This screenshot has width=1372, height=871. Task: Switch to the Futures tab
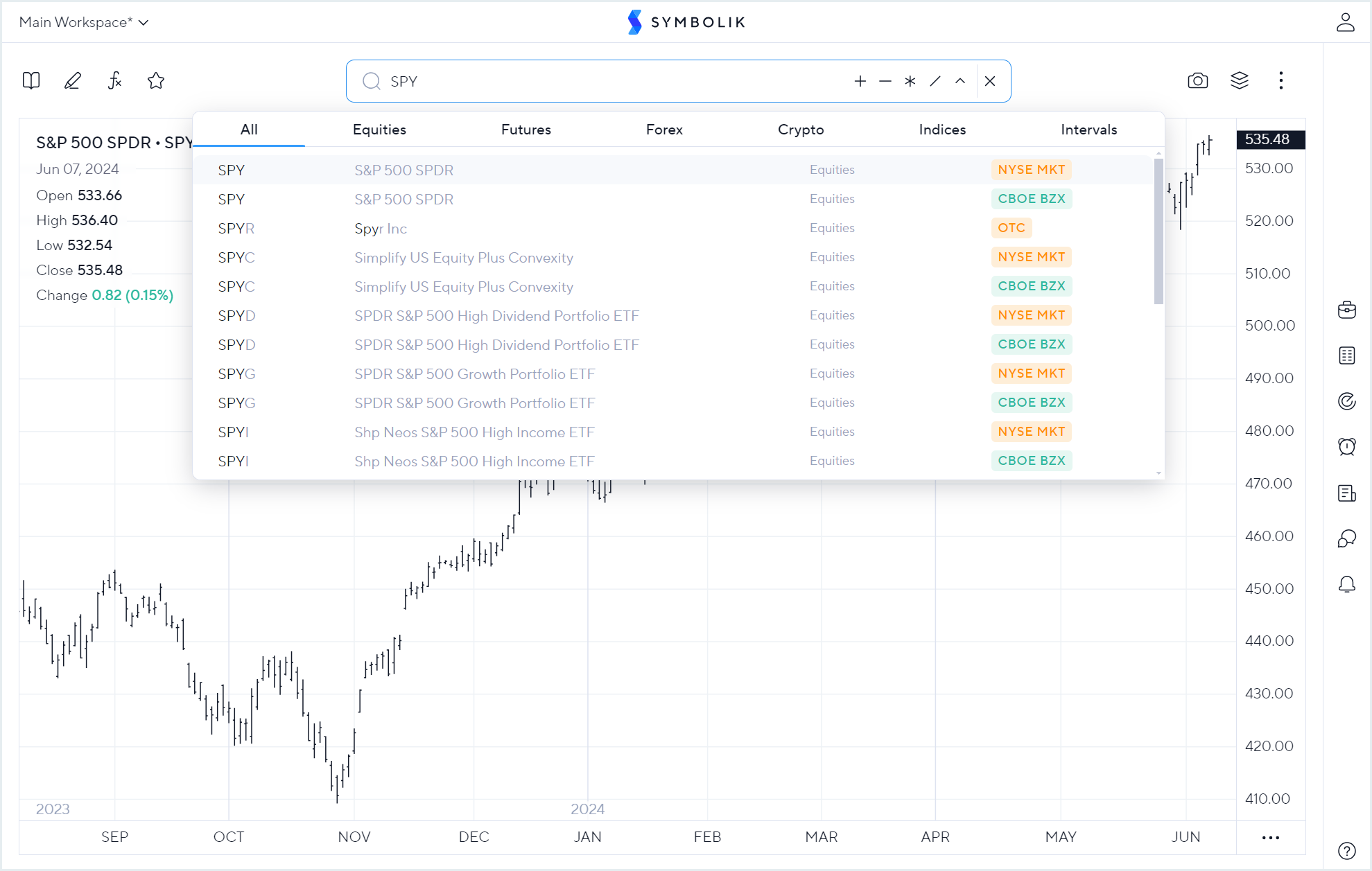[526, 130]
